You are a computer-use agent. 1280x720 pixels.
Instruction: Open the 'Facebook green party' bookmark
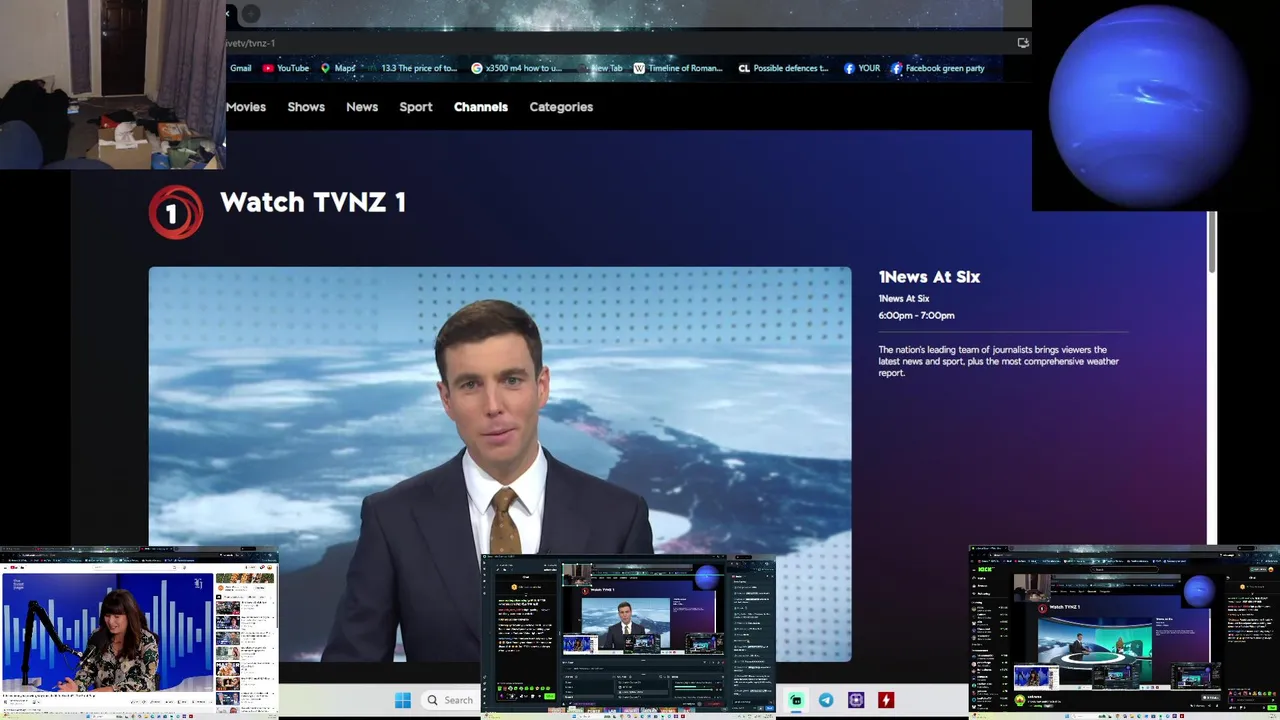938,68
